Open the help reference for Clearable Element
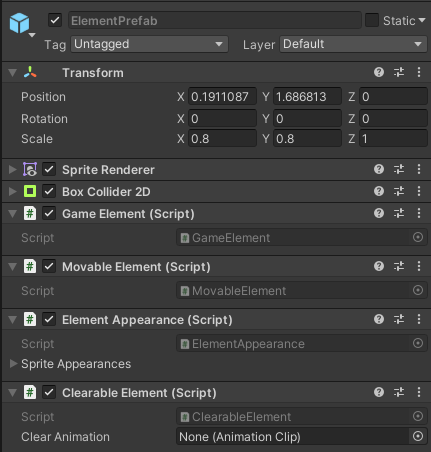This screenshot has width=431, height=452. coord(379,392)
